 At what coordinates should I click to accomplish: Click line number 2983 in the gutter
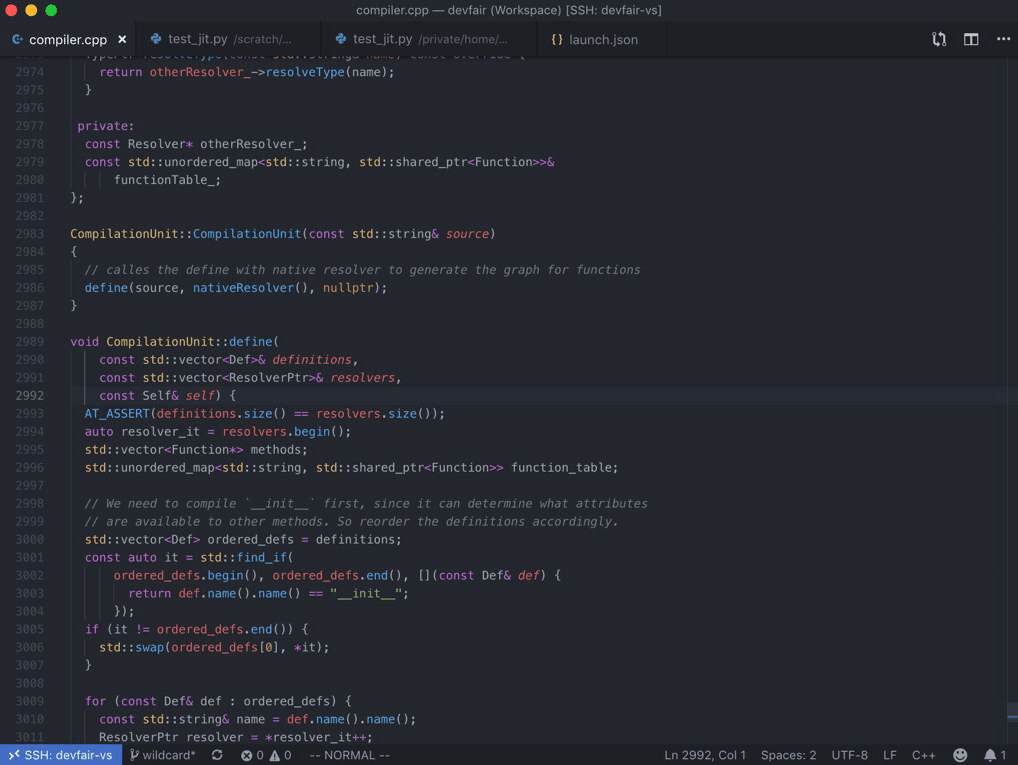pos(30,234)
